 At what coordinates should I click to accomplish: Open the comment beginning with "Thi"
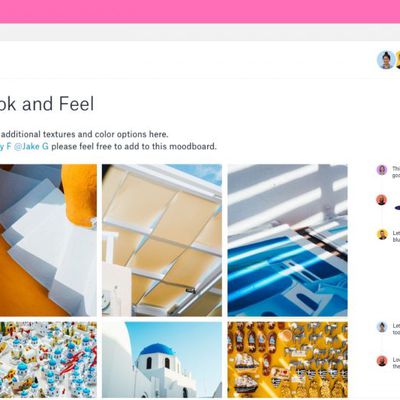click(x=396, y=172)
